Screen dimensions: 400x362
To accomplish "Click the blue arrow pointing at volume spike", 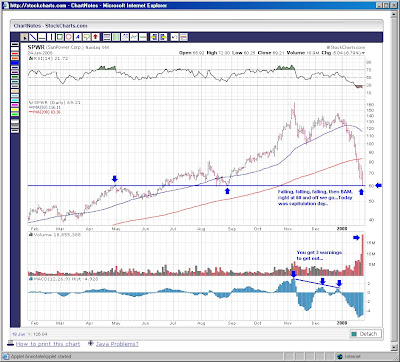I will coord(356,238).
